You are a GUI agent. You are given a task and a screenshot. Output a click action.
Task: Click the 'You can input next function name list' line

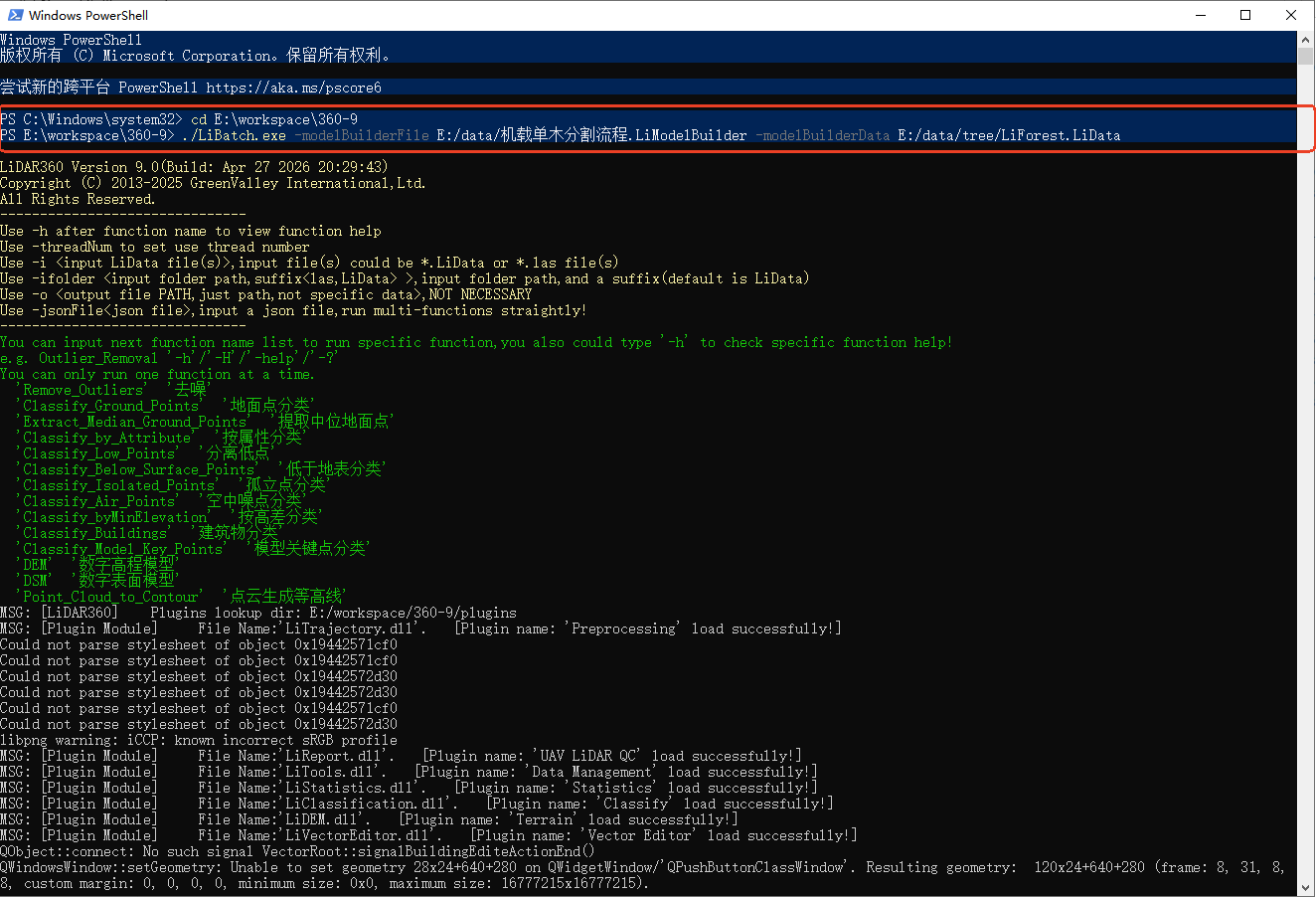pyautogui.click(x=476, y=342)
